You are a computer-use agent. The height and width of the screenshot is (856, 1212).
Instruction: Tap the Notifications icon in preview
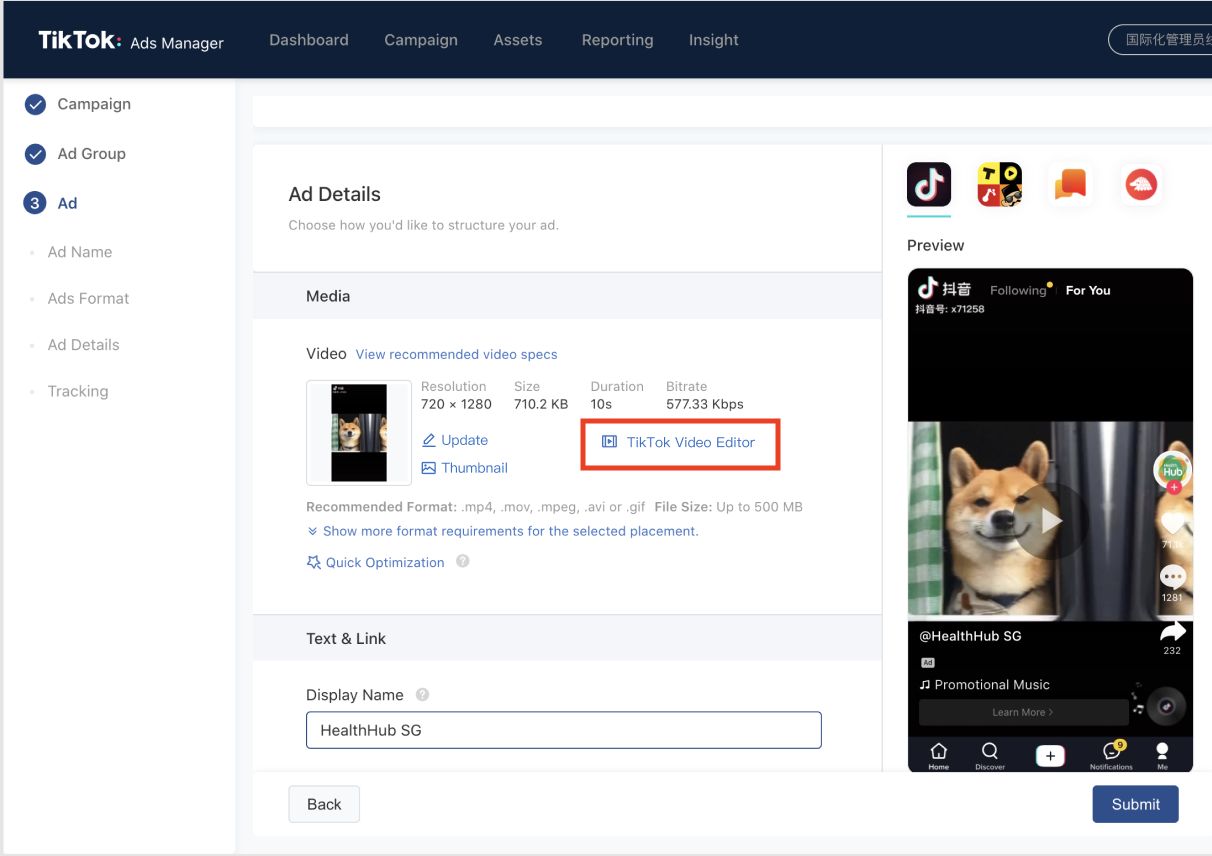(x=1111, y=755)
